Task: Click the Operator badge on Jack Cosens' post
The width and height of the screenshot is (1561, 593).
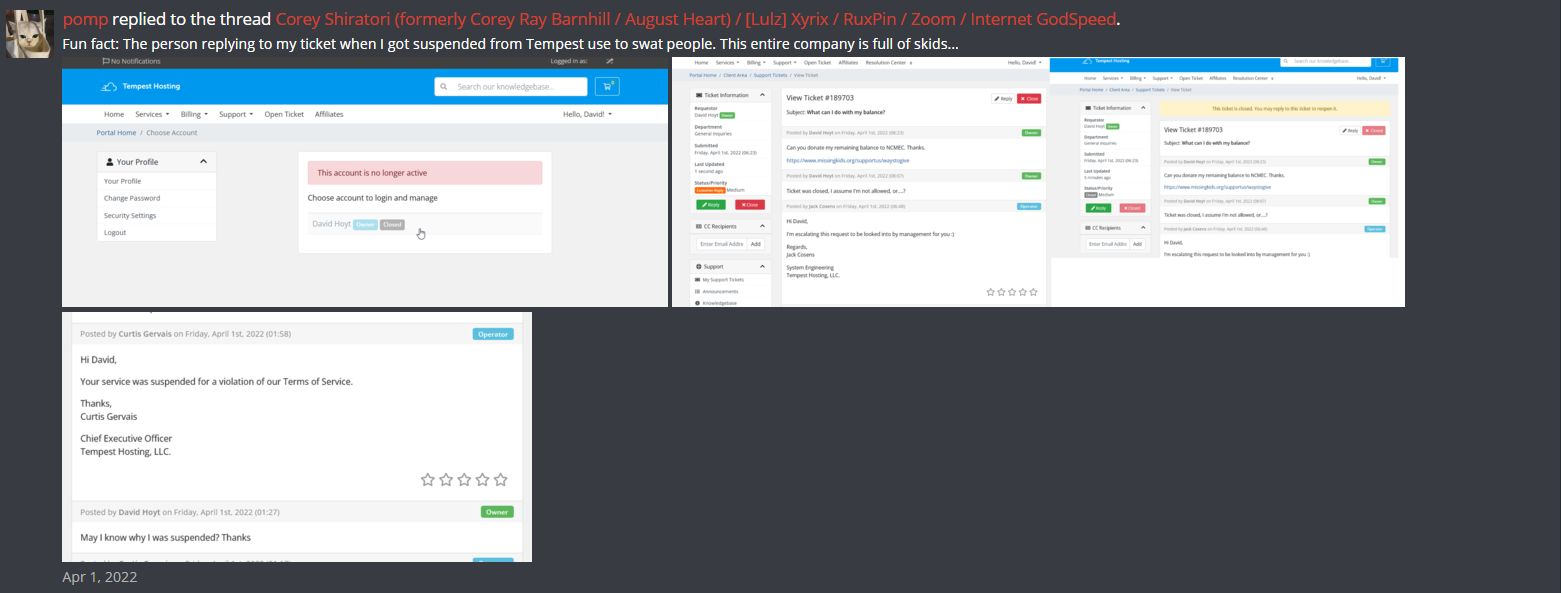Action: 1029,206
